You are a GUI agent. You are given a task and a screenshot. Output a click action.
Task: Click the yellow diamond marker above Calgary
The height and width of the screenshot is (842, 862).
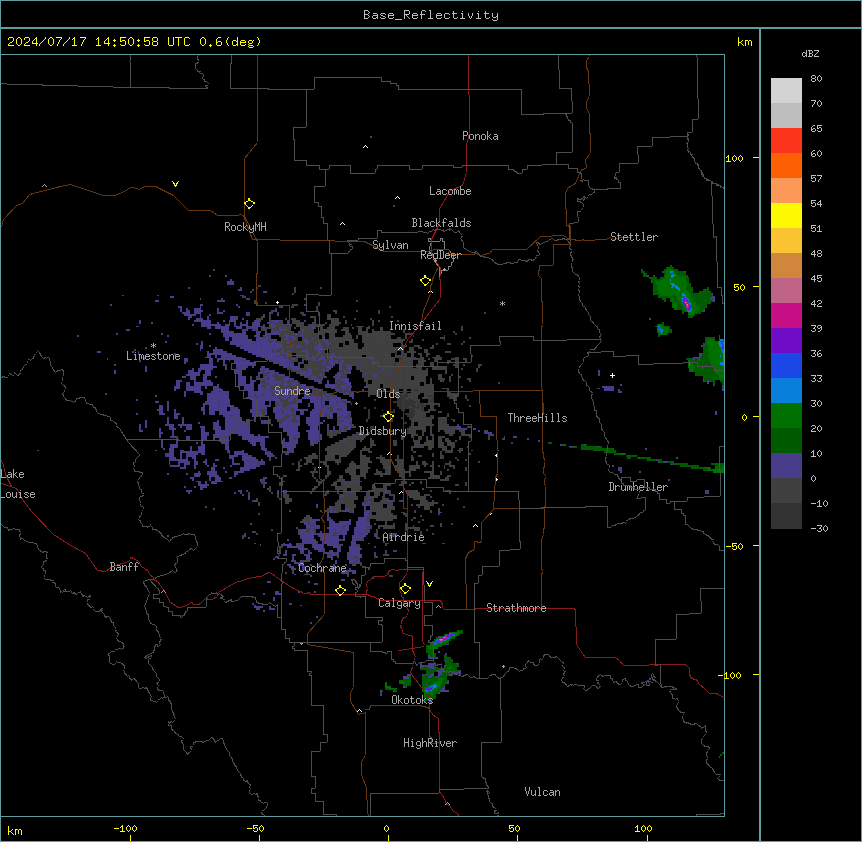405,589
